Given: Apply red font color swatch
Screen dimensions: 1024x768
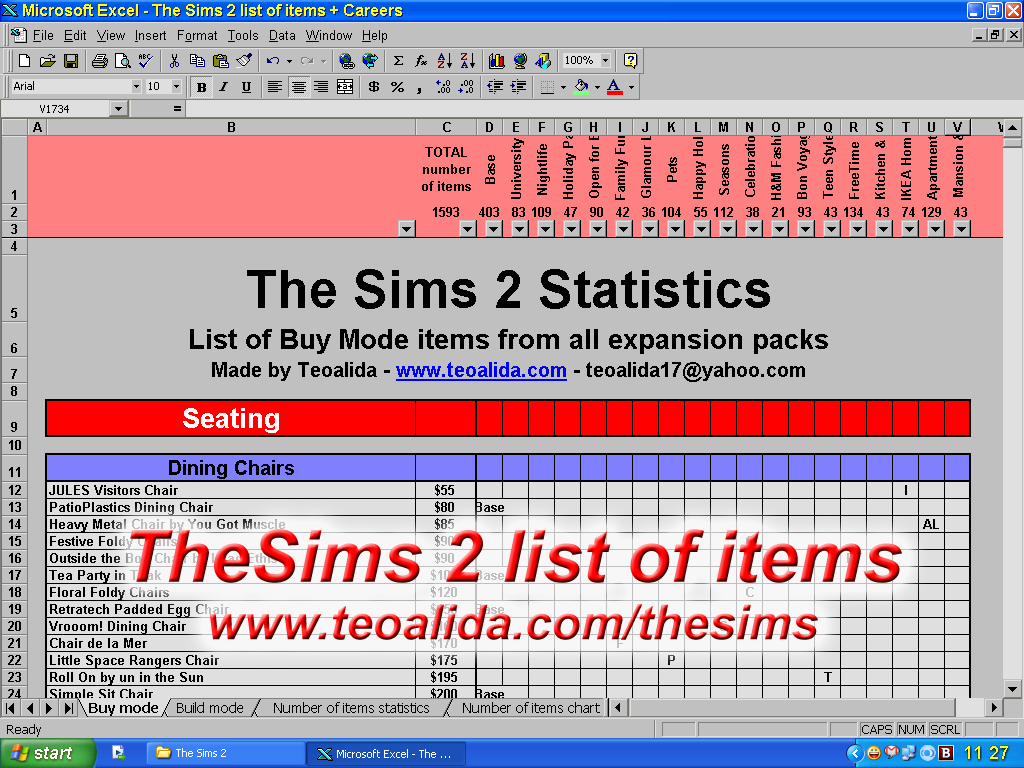Looking at the screenshot, I should pos(614,88).
